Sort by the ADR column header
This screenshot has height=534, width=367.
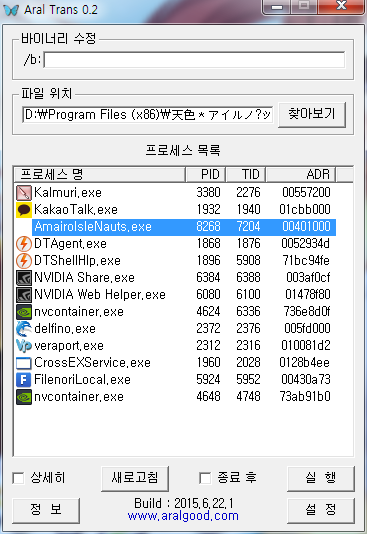[301, 174]
